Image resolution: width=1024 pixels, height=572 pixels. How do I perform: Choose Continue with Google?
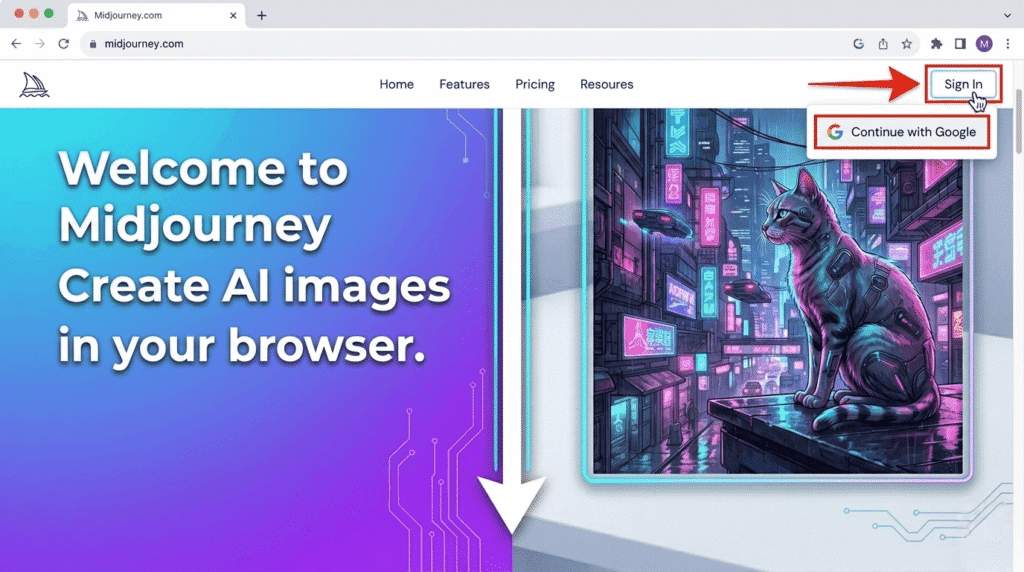click(x=901, y=132)
